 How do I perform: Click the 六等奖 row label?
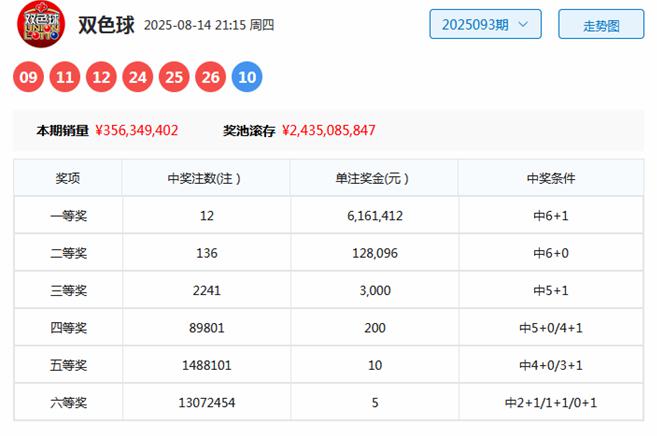tap(68, 402)
